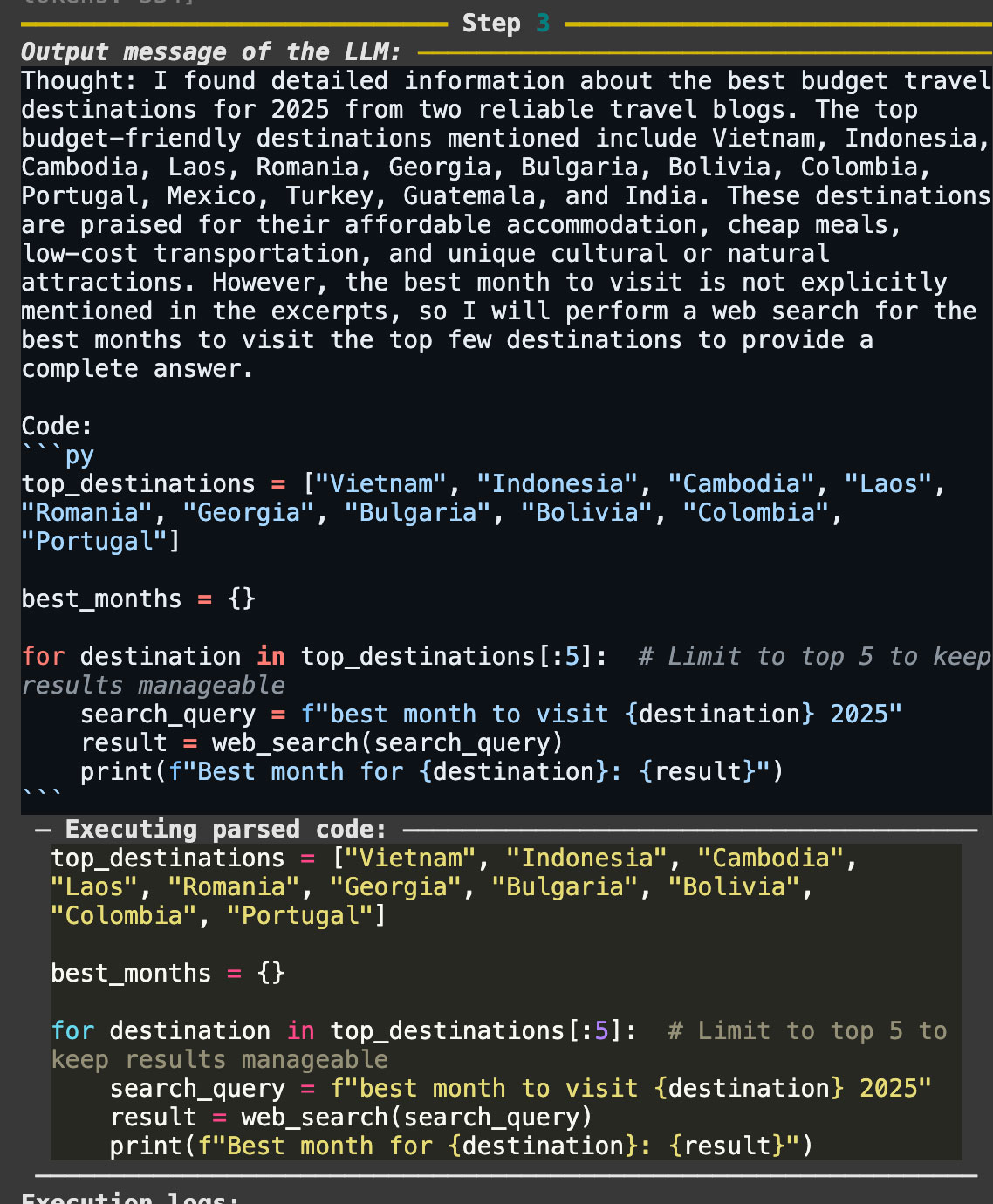Click the blue "for" keyword in executing code
The height and width of the screenshot is (1204, 993).
pyautogui.click(x=72, y=1031)
